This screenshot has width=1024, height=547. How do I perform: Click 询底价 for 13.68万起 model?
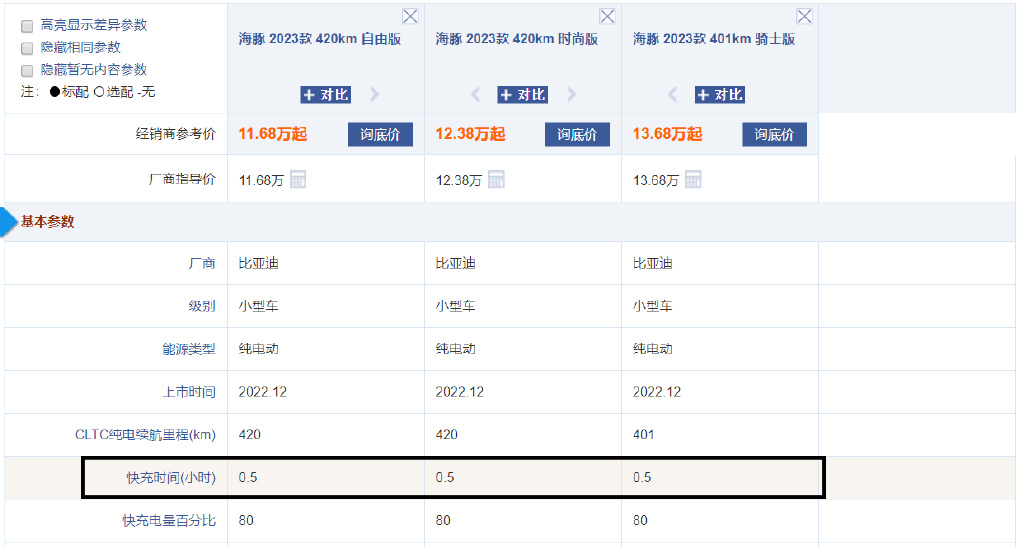(775, 134)
